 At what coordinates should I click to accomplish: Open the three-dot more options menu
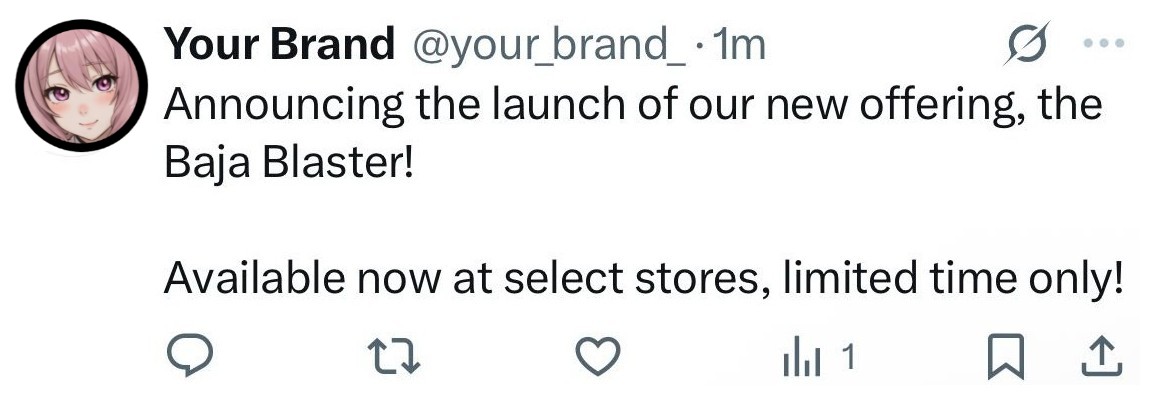pos(1105,43)
